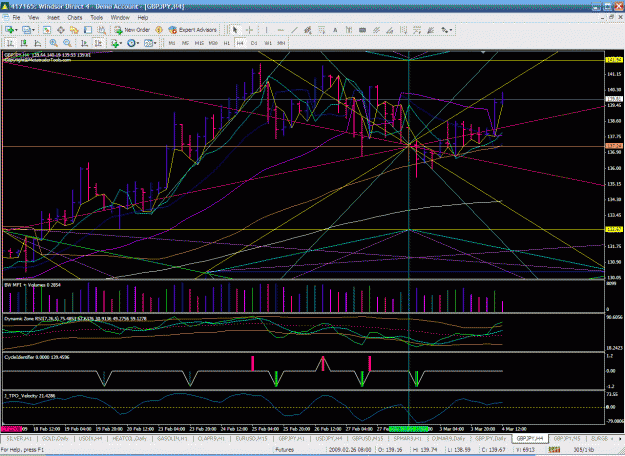Activate the standard cursor mode
Screen dimensions: 625x456
click(235, 30)
